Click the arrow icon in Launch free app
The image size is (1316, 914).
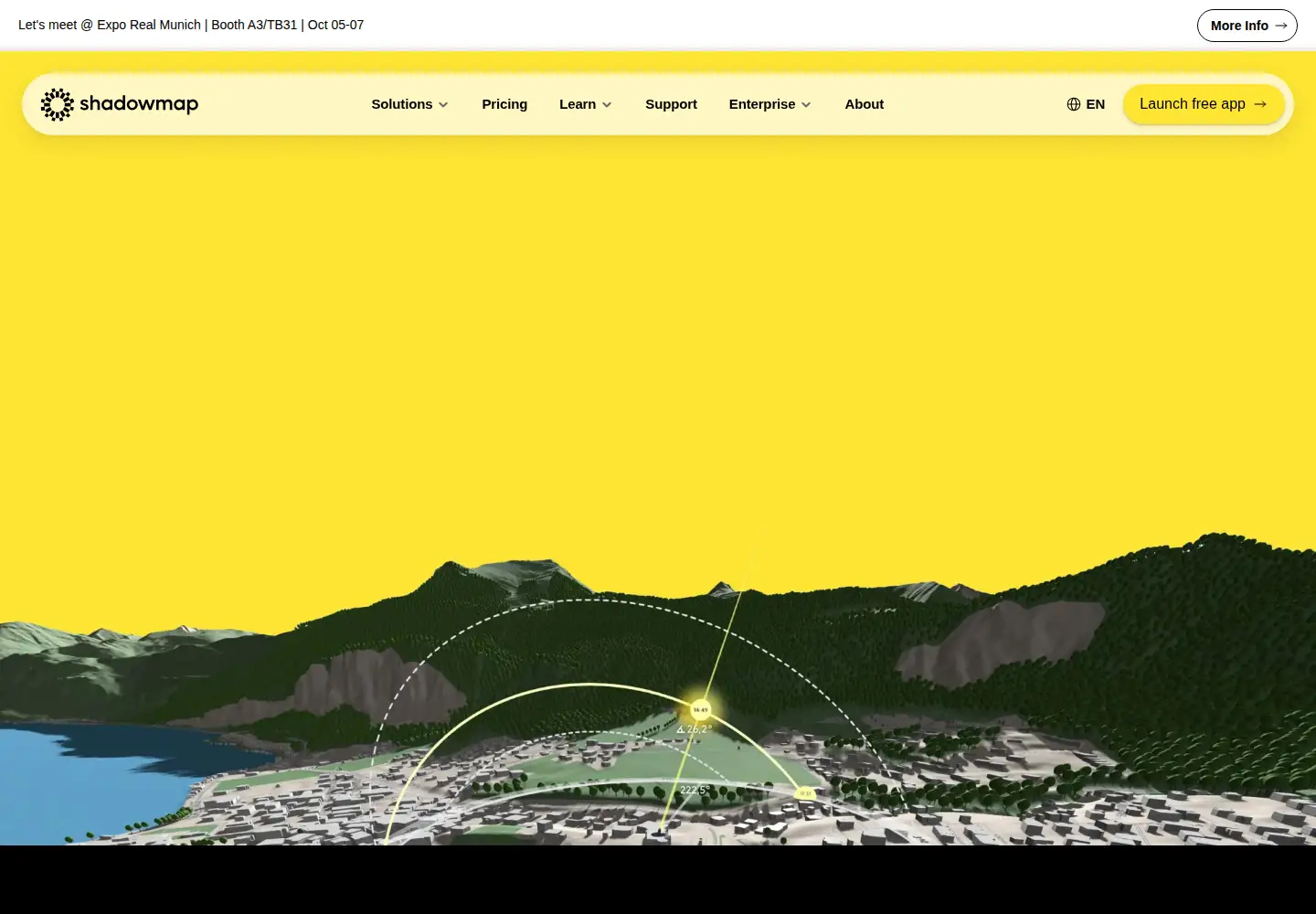tap(1260, 104)
